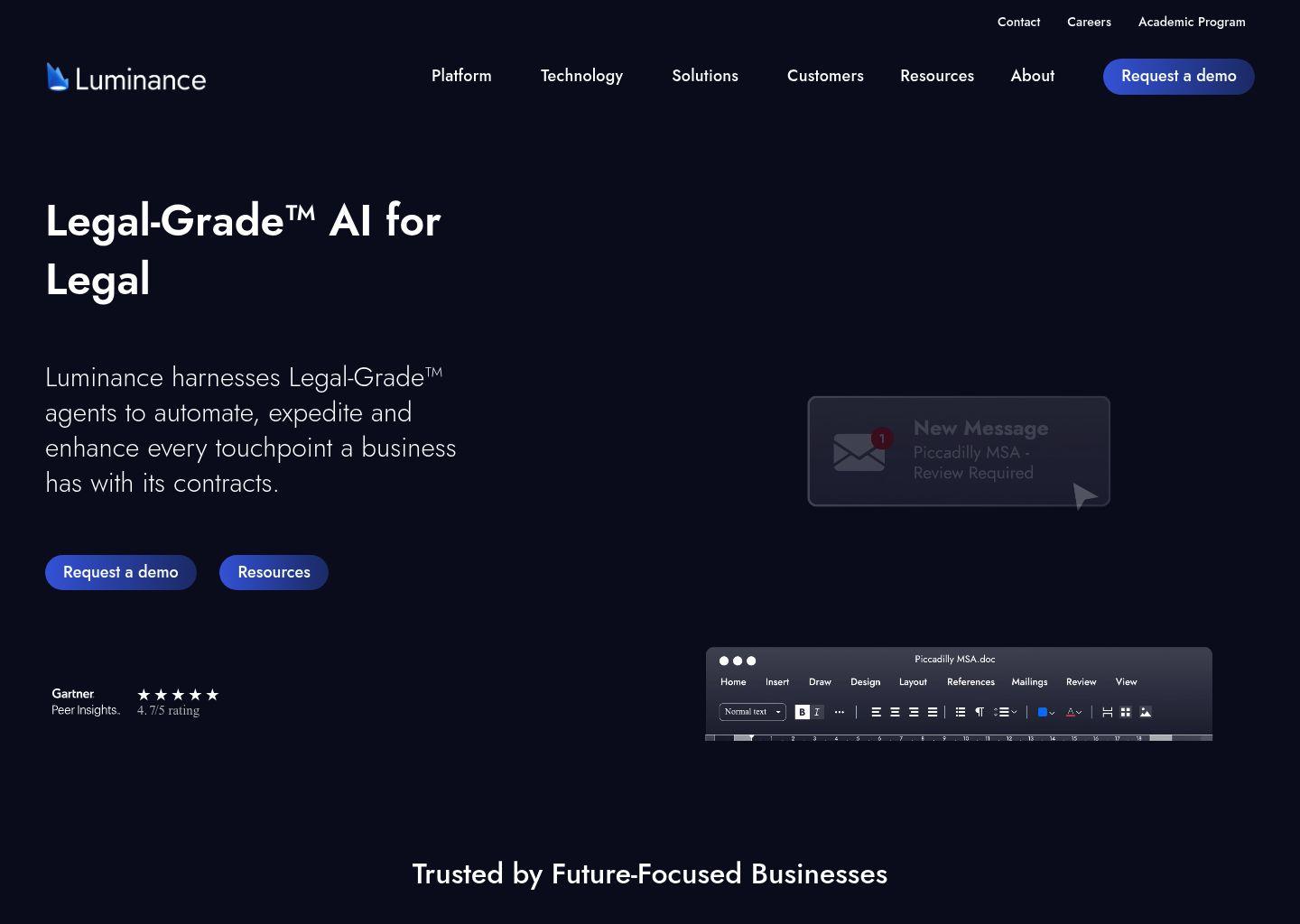Click the Academic Program link
The image size is (1300, 924).
pyautogui.click(x=1192, y=22)
